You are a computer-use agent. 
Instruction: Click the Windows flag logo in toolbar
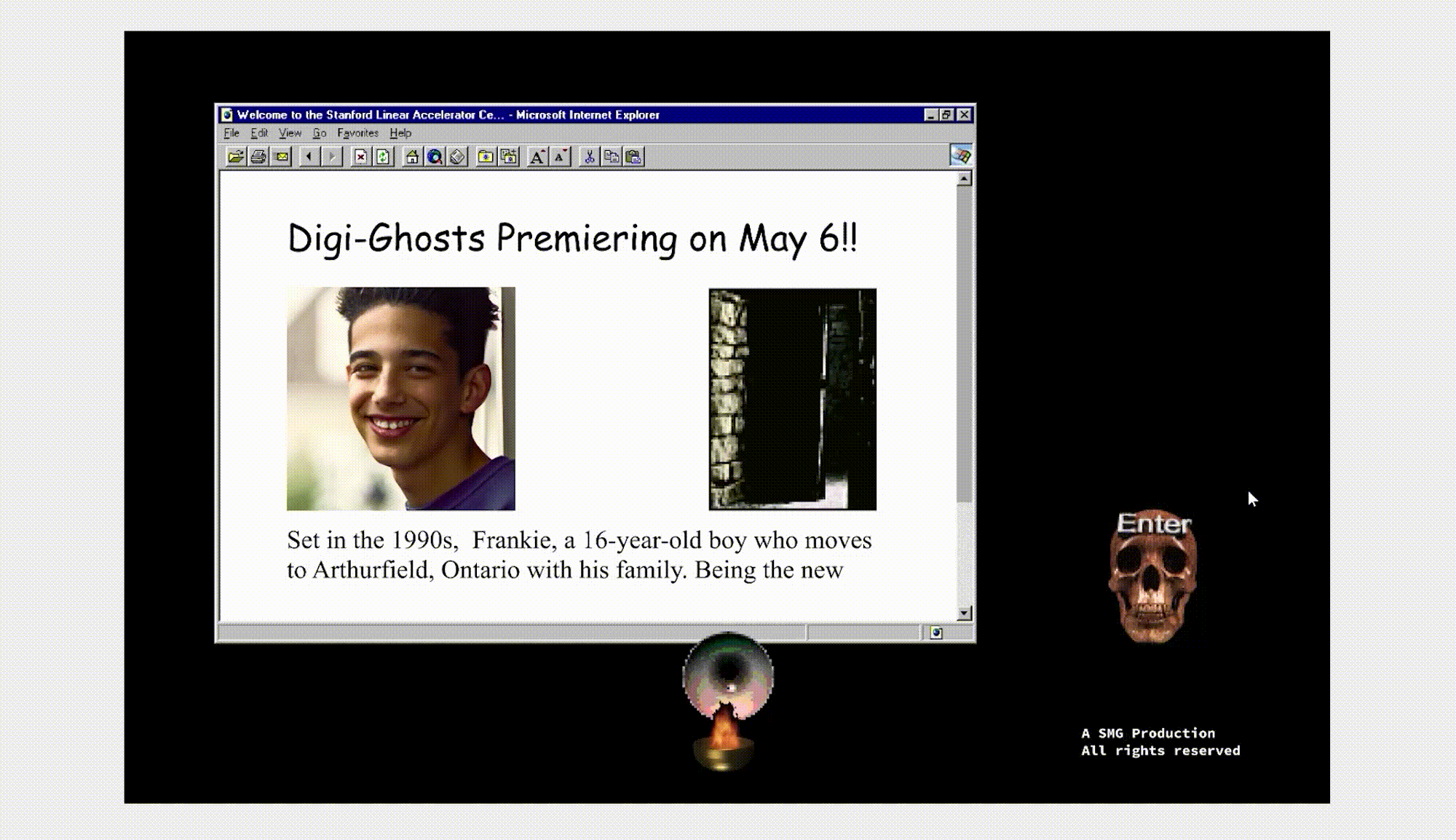961,155
